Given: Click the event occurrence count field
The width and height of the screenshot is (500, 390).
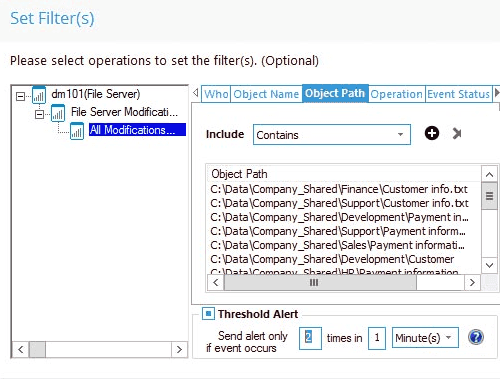Looking at the screenshot, I should click(x=310, y=338).
